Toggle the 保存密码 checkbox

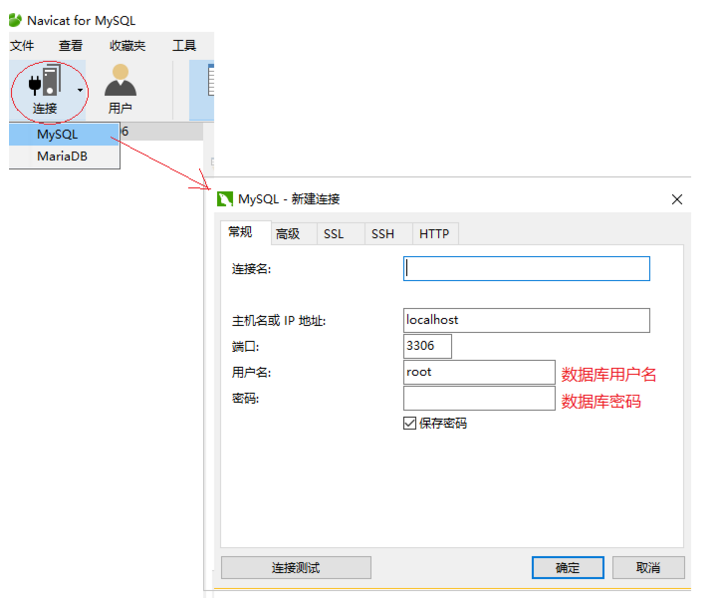pos(409,423)
